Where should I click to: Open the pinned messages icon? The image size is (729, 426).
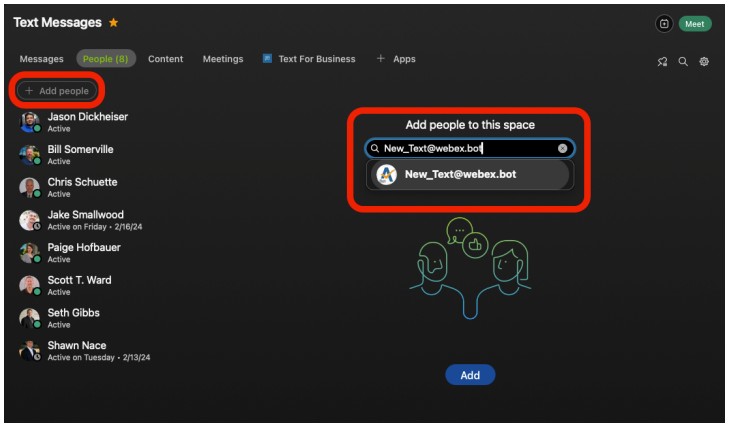[x=662, y=61]
